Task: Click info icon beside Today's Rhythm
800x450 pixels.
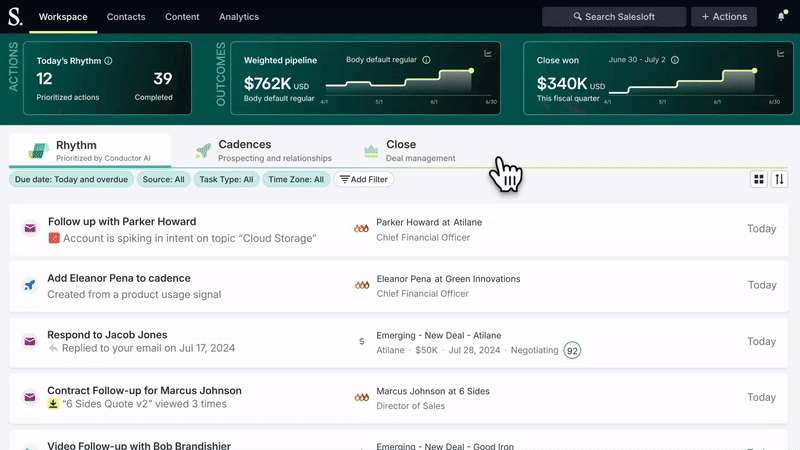Action: pos(108,61)
